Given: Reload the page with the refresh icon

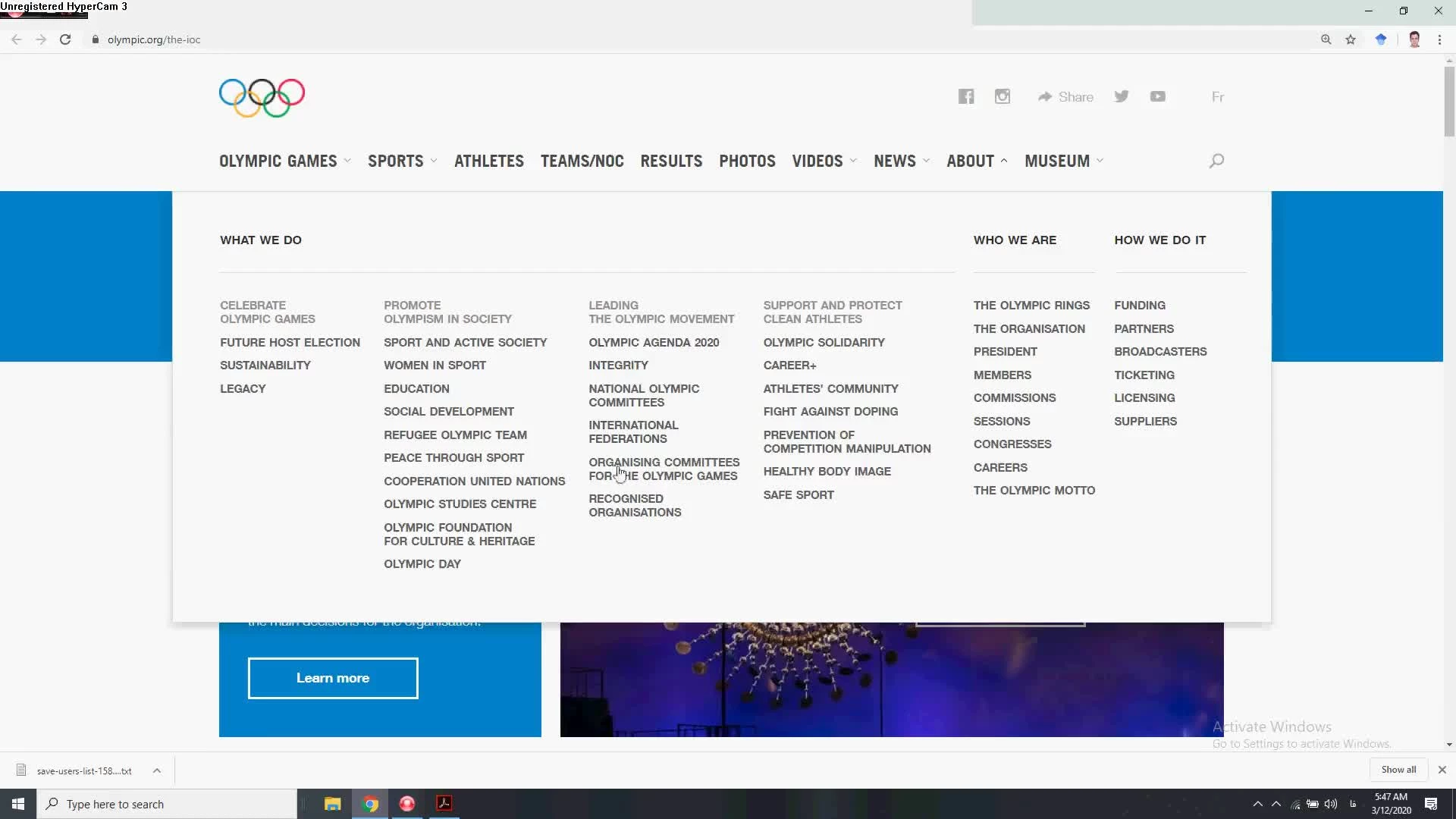Looking at the screenshot, I should 65,39.
